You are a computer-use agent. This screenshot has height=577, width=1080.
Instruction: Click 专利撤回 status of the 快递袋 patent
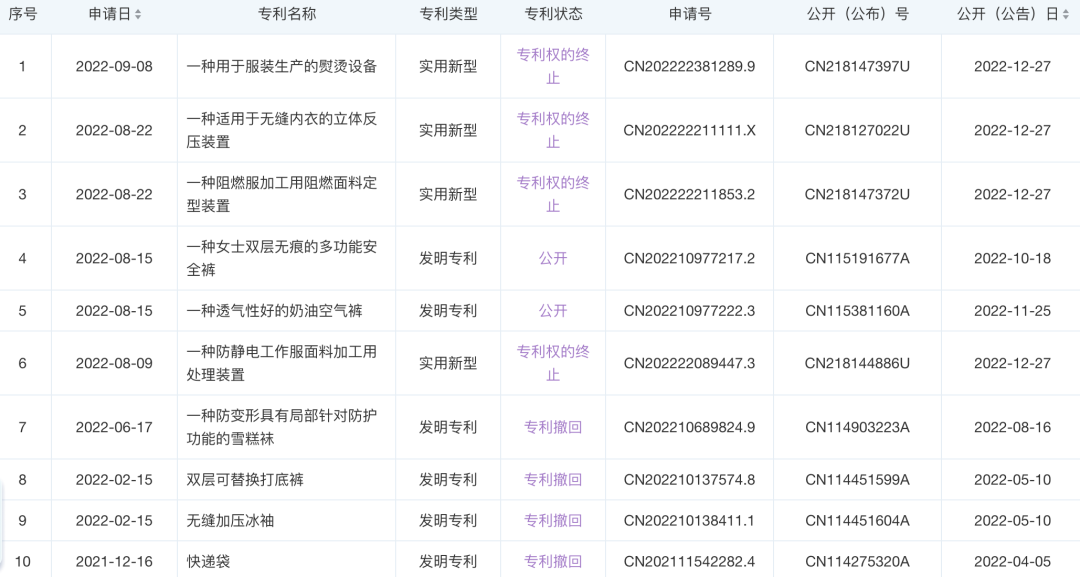pos(552,561)
